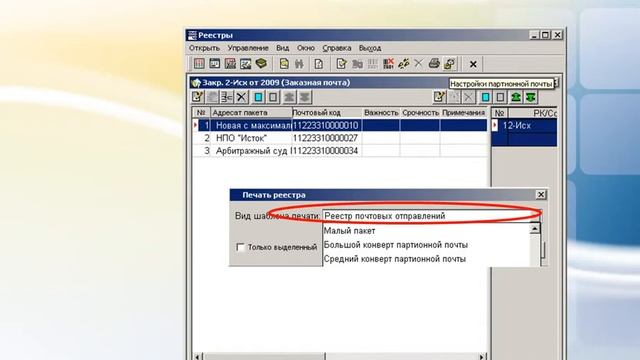Click the gray move-down arrow above recipient list
640x360 pixels.
coord(305,97)
